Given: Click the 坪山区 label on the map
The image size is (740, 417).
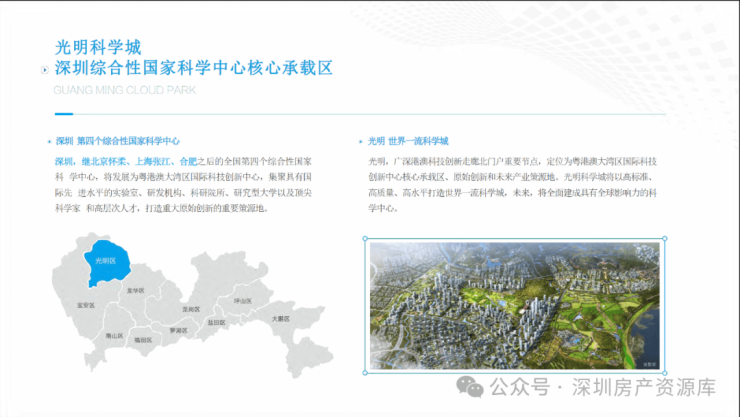Looking at the screenshot, I should pos(243,301).
